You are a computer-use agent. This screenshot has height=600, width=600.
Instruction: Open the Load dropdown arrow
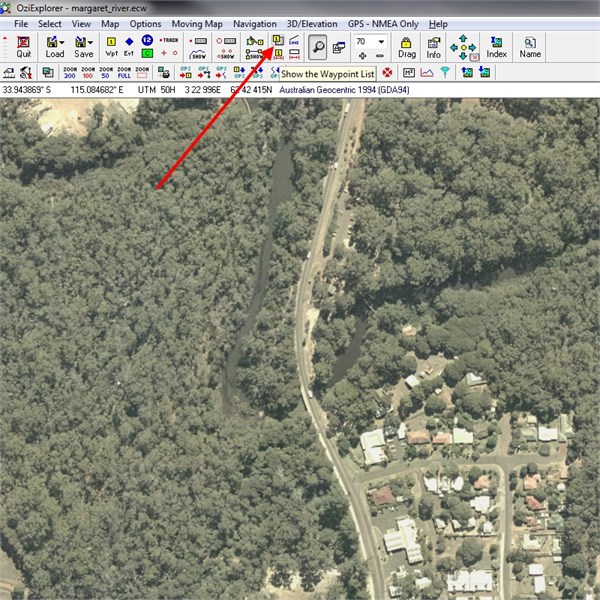coord(62,42)
